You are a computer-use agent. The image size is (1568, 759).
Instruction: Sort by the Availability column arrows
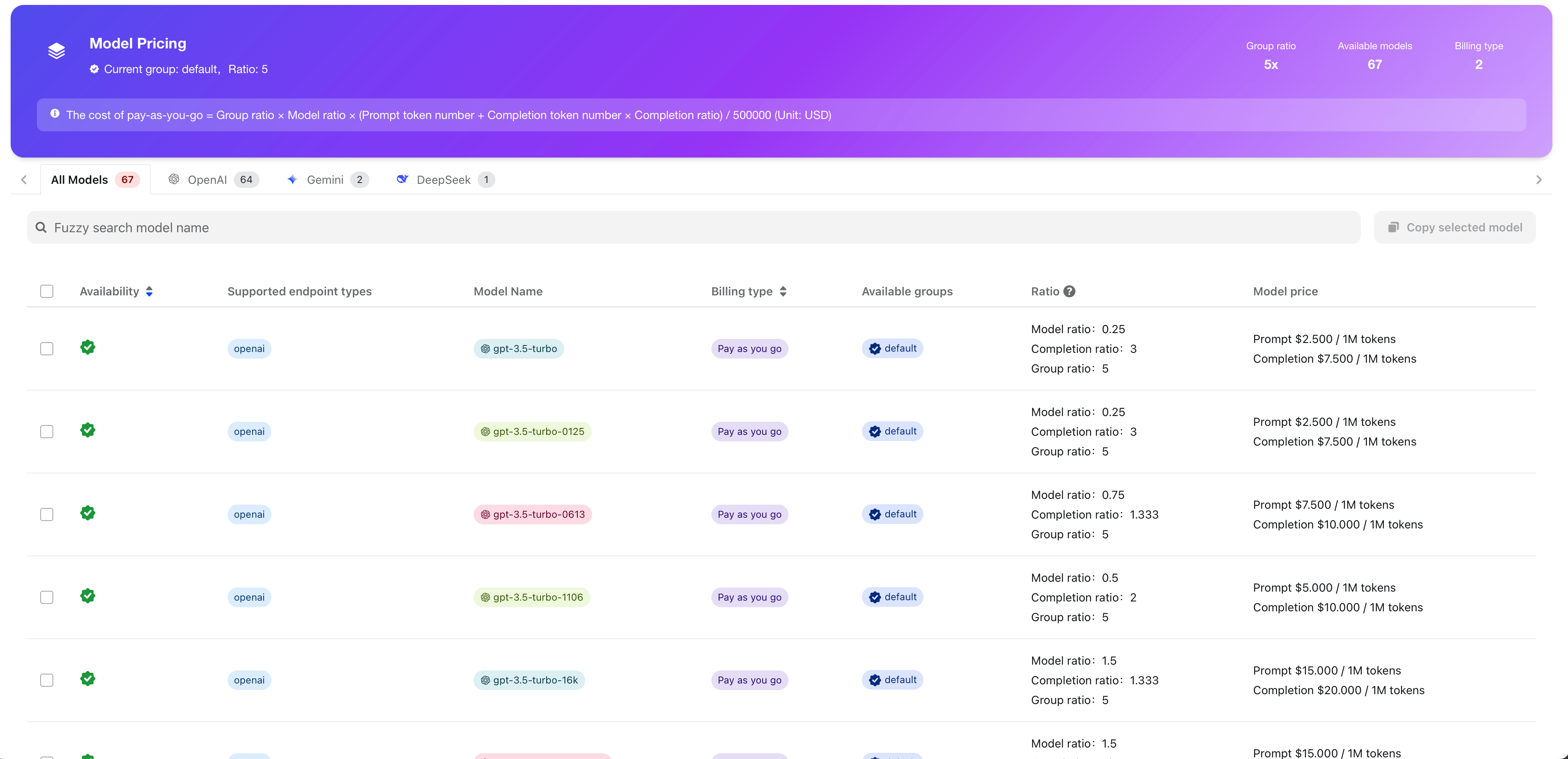(149, 291)
